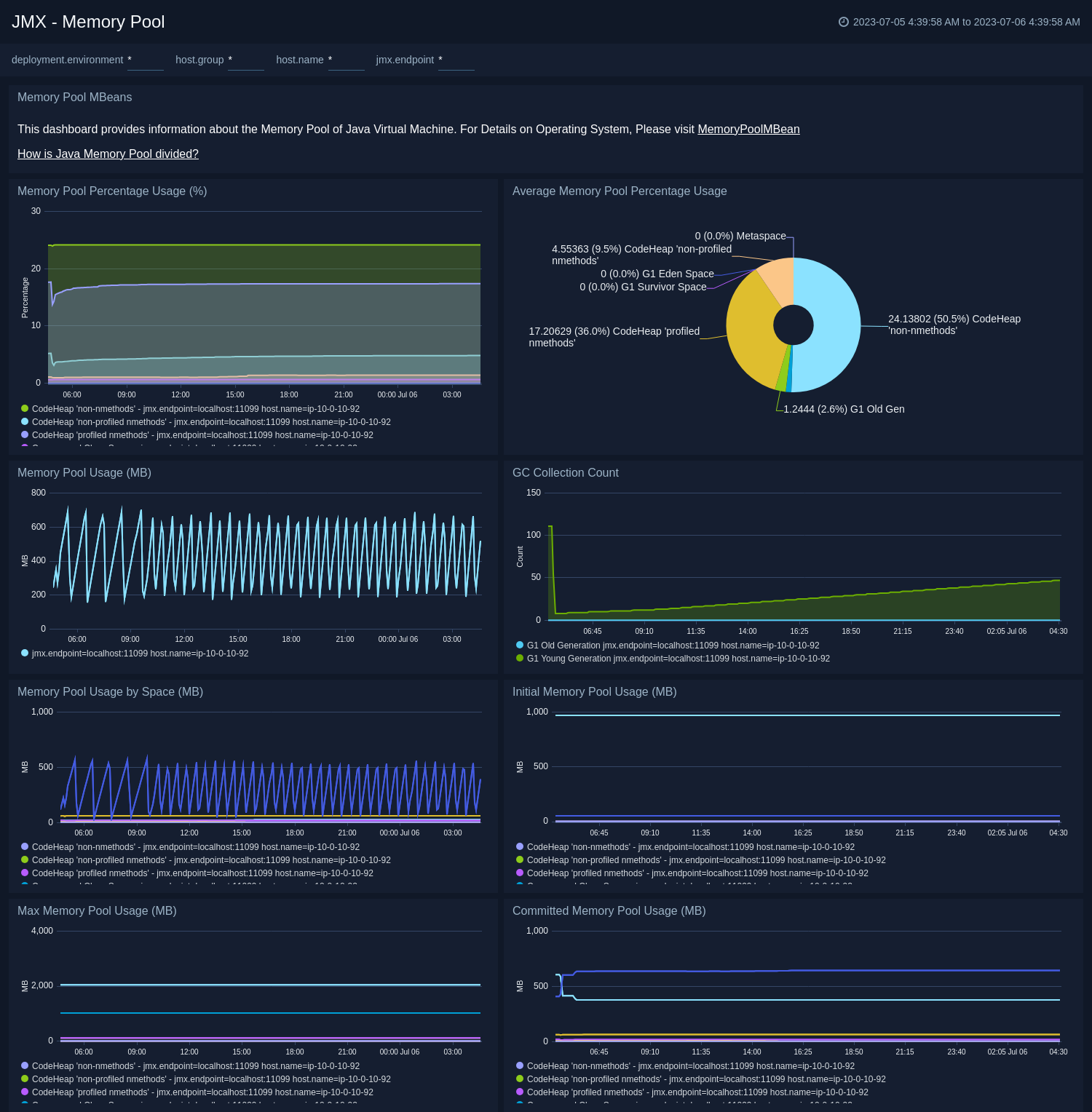Click the 'JMX - Memory Pool' dashboard title
1092x1112 pixels.
click(x=88, y=22)
